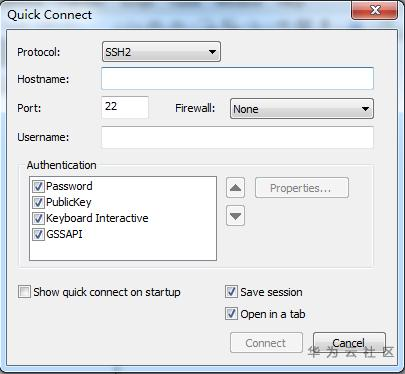This screenshot has width=405, height=374.
Task: Enable Show quick connect on startup
Action: point(24,292)
